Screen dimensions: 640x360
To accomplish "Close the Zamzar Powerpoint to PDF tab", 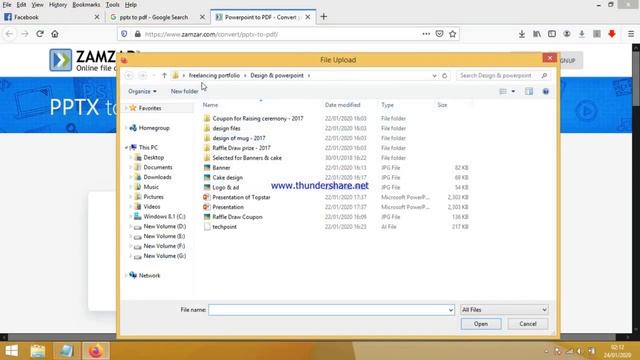I will pos(308,17).
